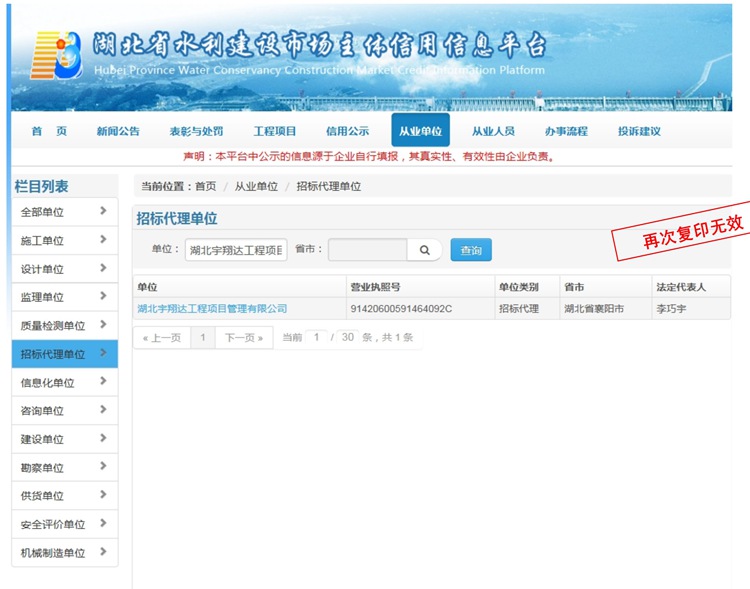The width and height of the screenshot is (750, 589).
Task: Expand the 监理单位 chevron arrow
Action: [x=103, y=296]
